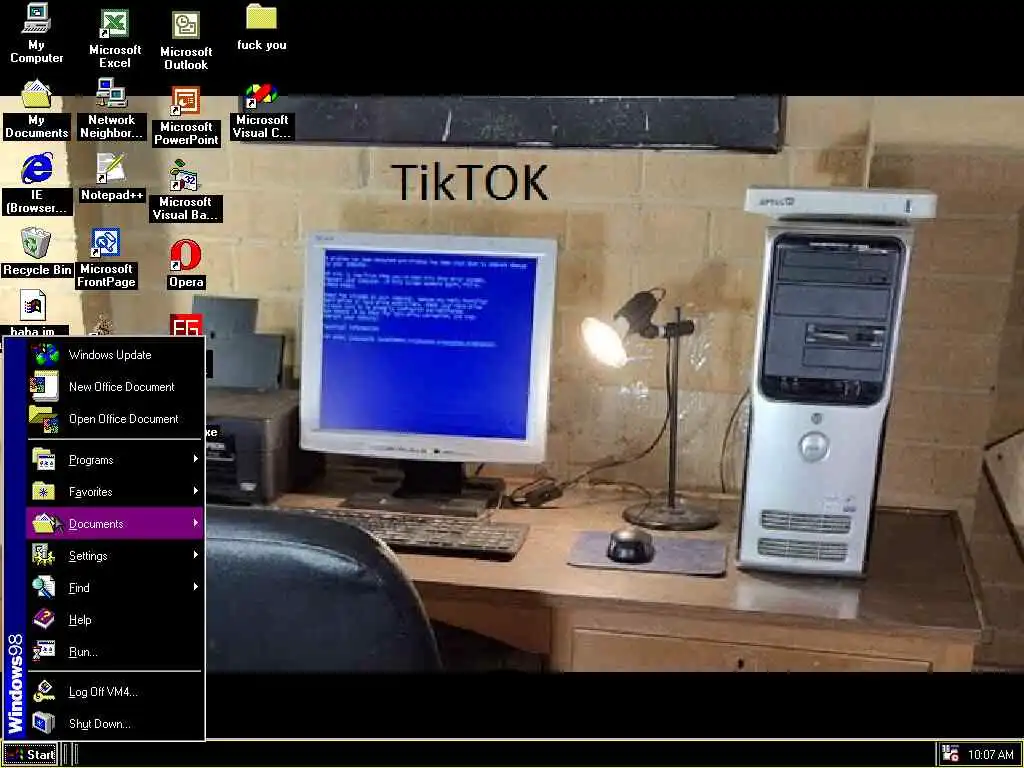Click the New Office Document icon
Viewport: 1024px width, 768px height.
(x=44, y=386)
